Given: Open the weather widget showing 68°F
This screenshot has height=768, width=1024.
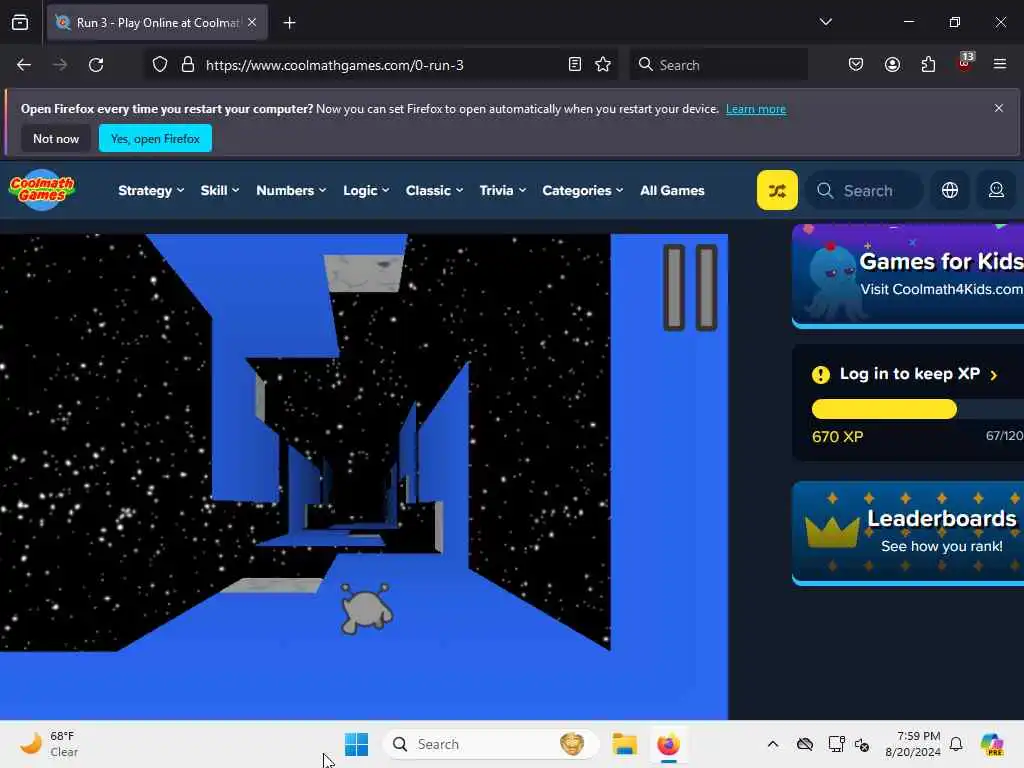Looking at the screenshot, I should 49,744.
